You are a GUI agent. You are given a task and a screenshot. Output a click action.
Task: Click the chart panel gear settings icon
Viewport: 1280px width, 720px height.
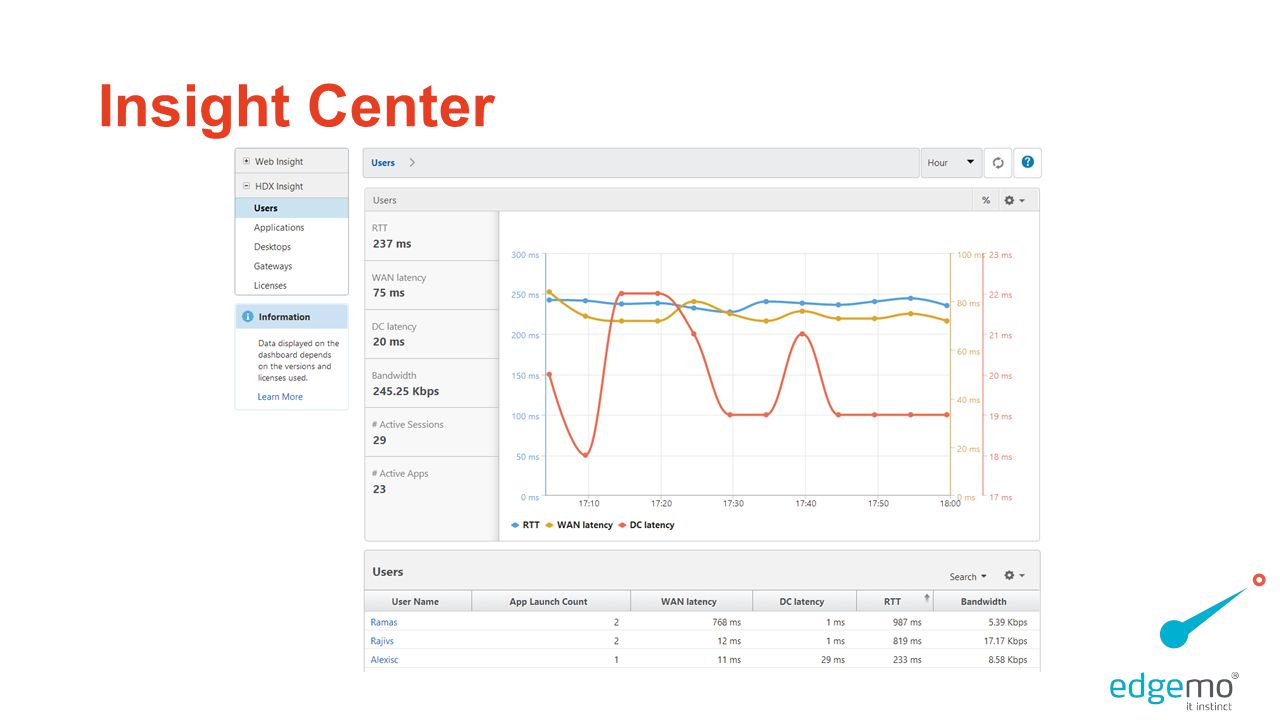1014,200
